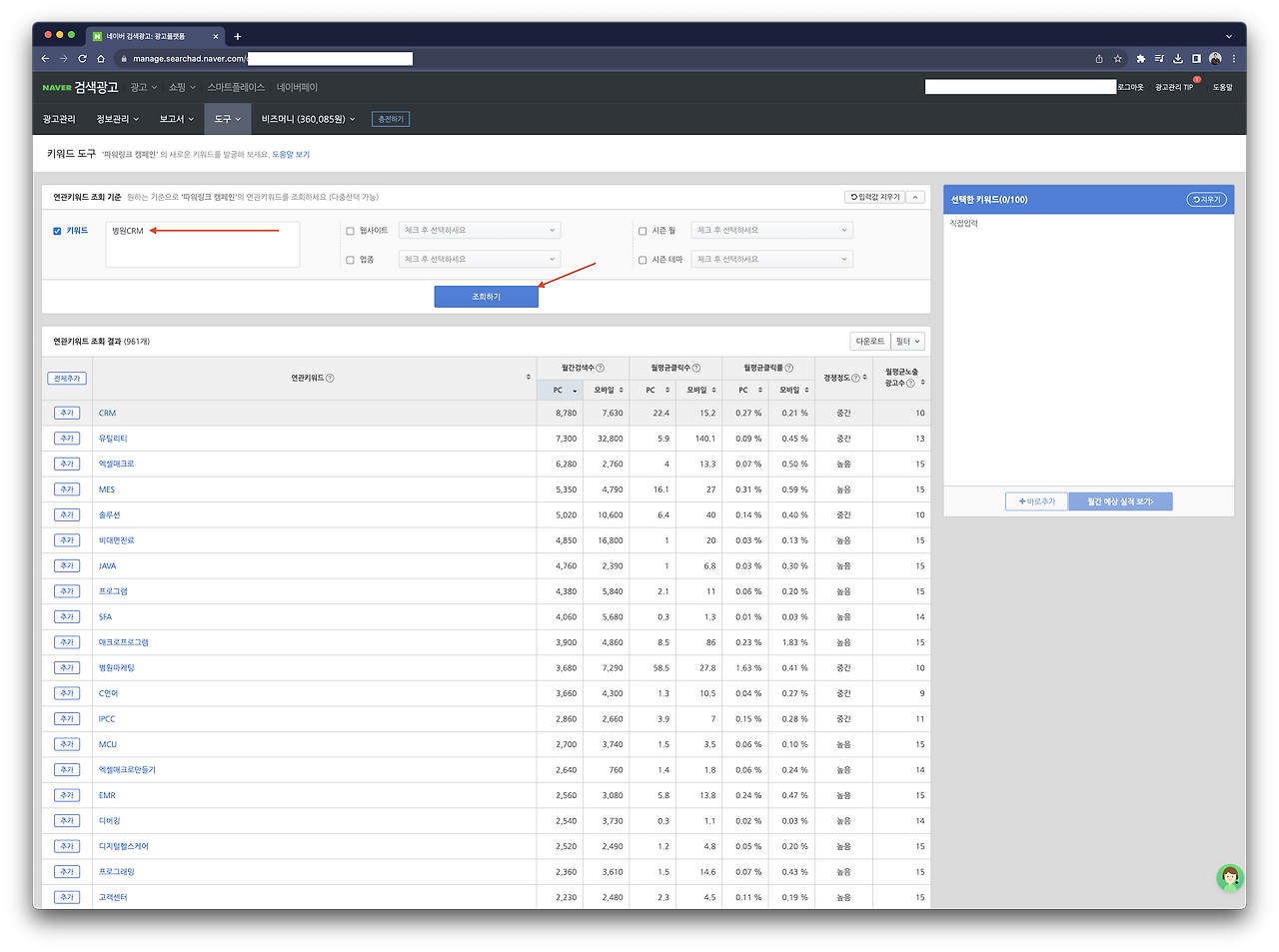Open the chat assistant avatar icon
The width and height of the screenshot is (1279, 952).
point(1230,878)
